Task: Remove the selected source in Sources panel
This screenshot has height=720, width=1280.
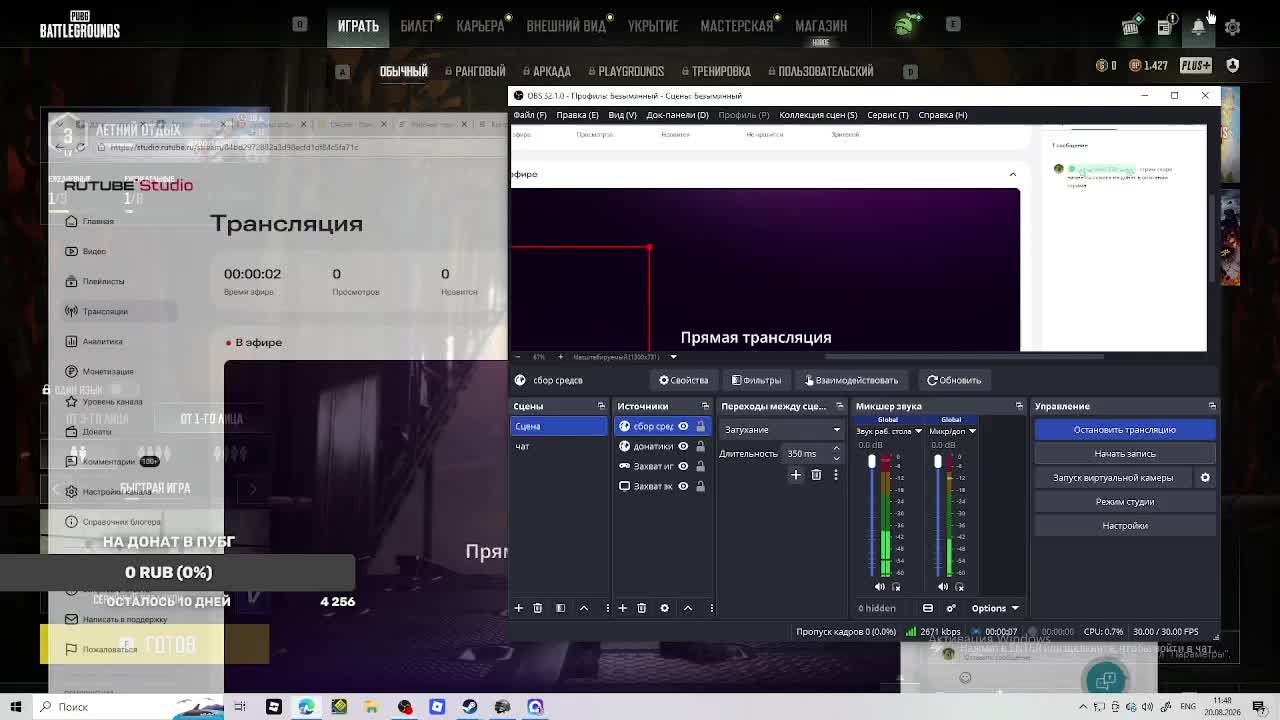Action: pyautogui.click(x=642, y=608)
